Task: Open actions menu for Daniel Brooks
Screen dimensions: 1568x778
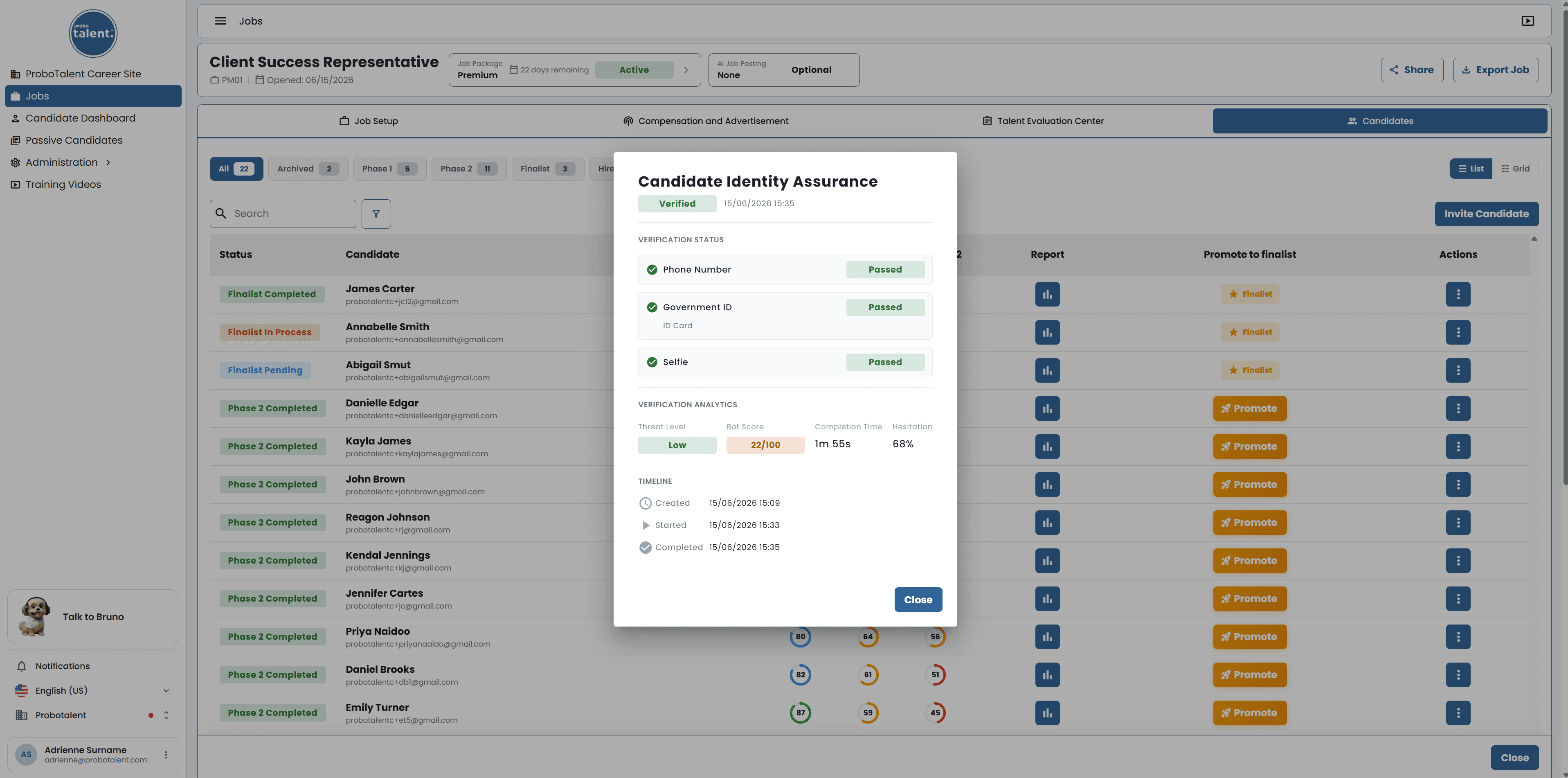Action: (1458, 674)
